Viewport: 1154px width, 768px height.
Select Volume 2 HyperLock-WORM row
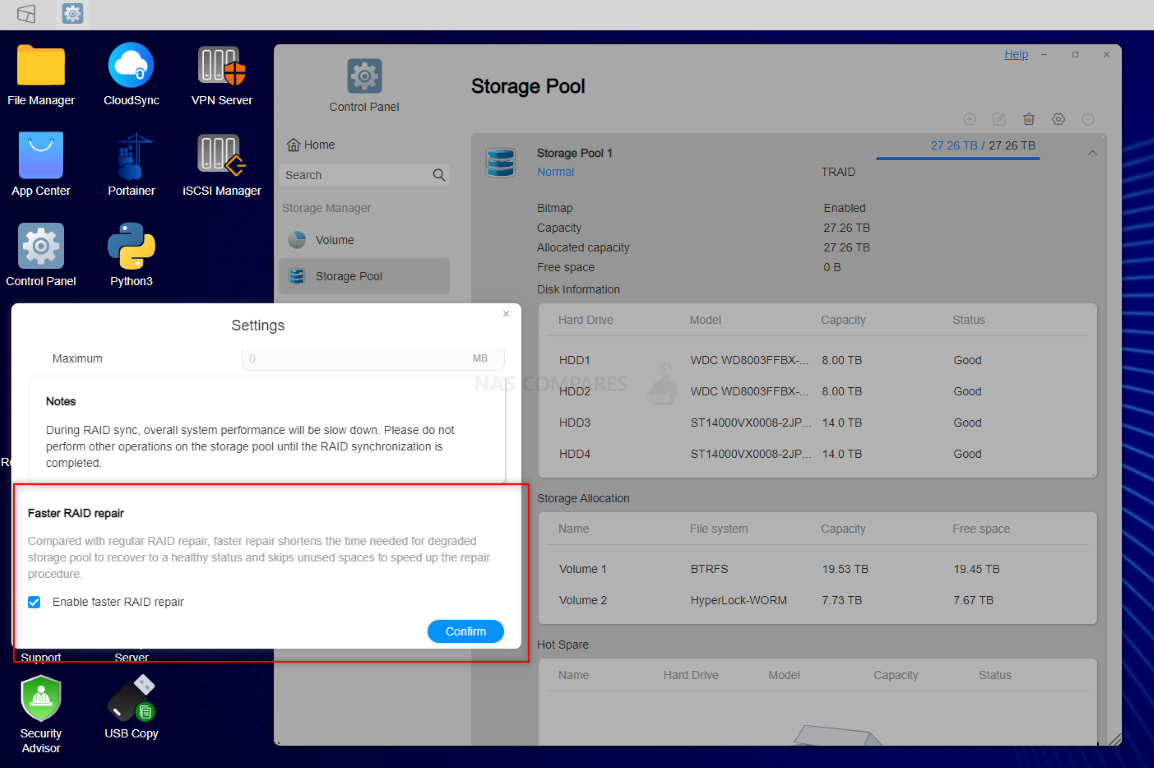817,600
